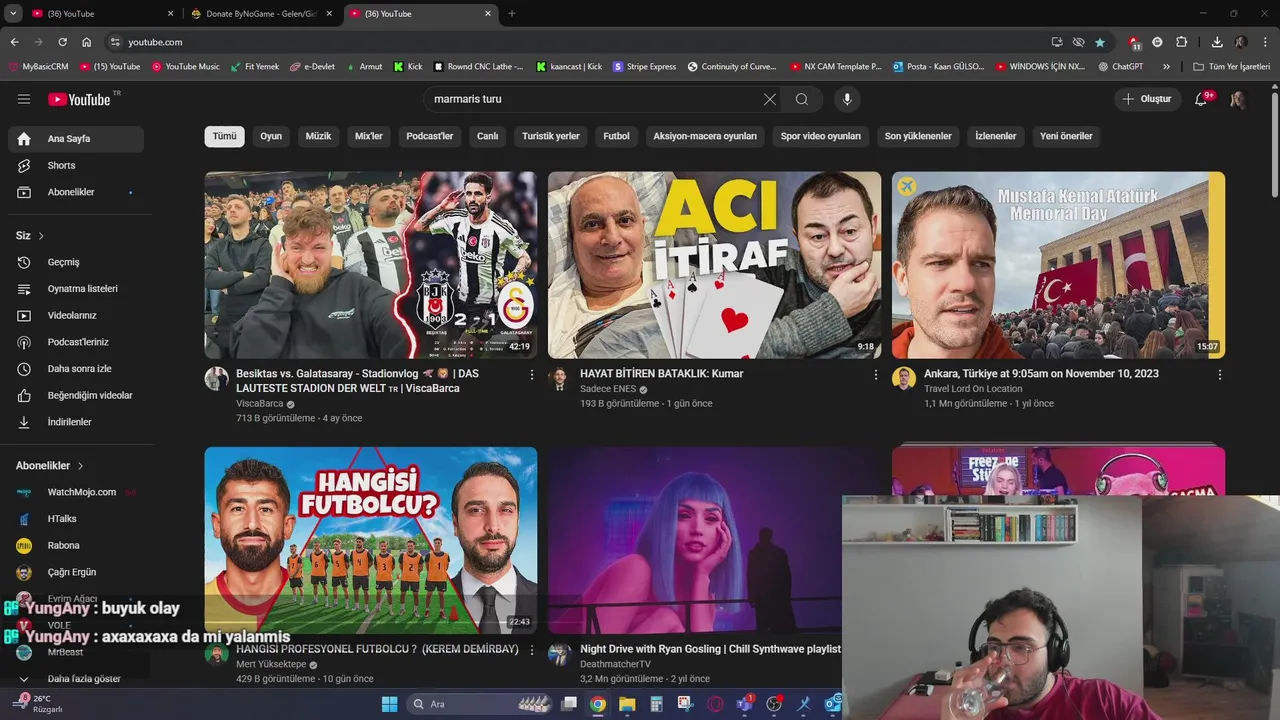Click the YouTube logo
Viewport: 1280px width, 720px height.
point(80,99)
